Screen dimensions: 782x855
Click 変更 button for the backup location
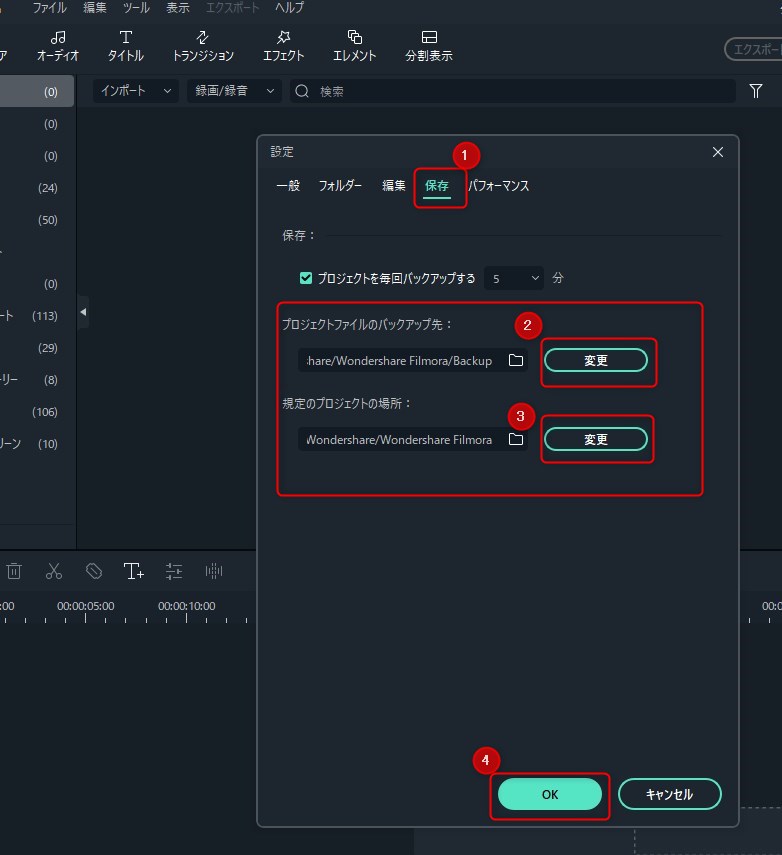pos(596,361)
